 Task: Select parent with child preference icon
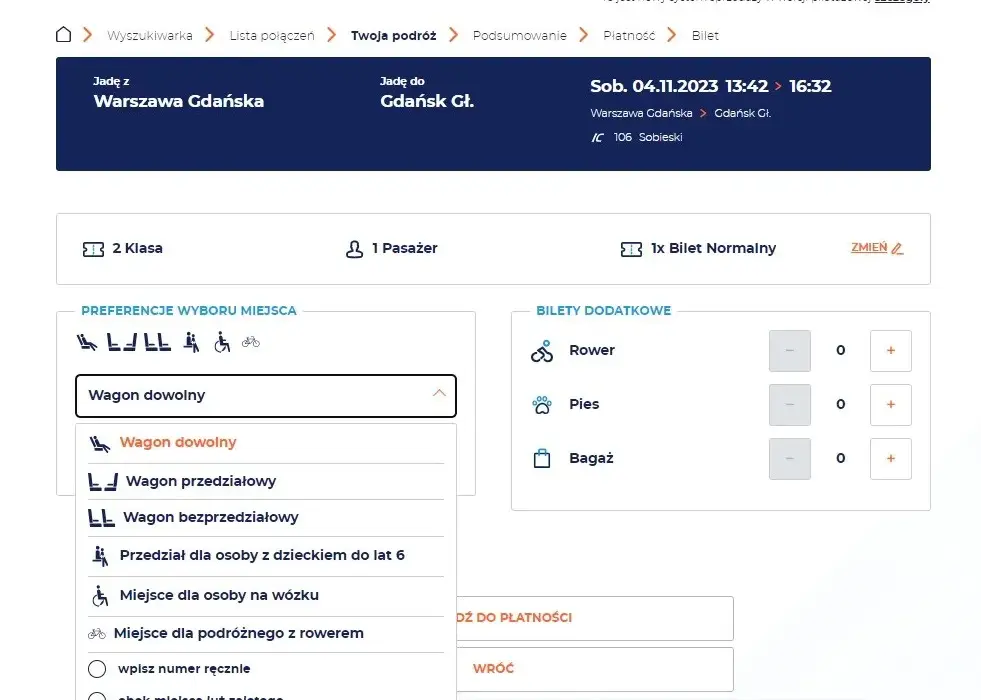(x=191, y=342)
